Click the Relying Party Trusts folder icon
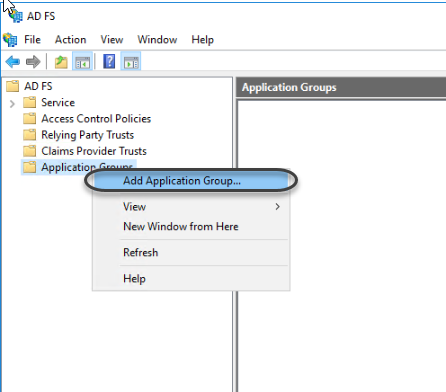 click(x=30, y=135)
